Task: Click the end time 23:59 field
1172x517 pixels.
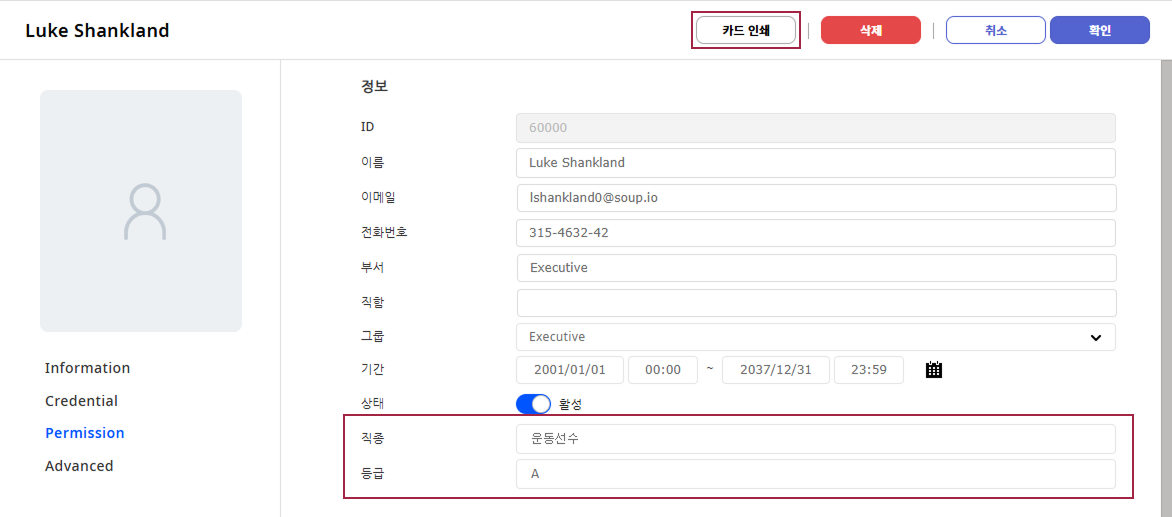Action: [x=868, y=370]
